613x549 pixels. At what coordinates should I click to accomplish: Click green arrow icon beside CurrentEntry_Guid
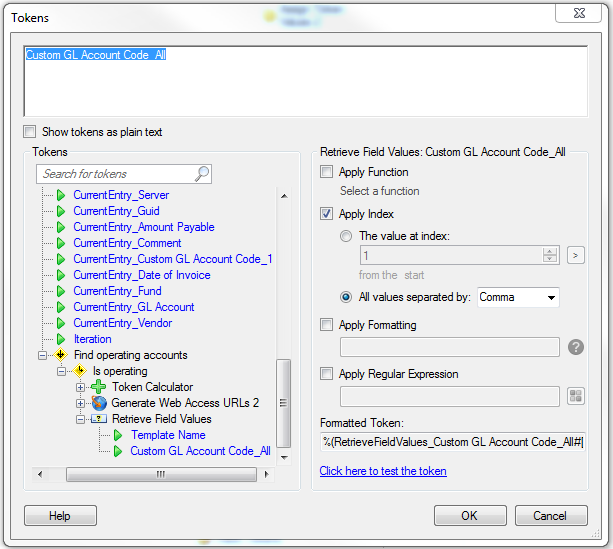(61, 211)
